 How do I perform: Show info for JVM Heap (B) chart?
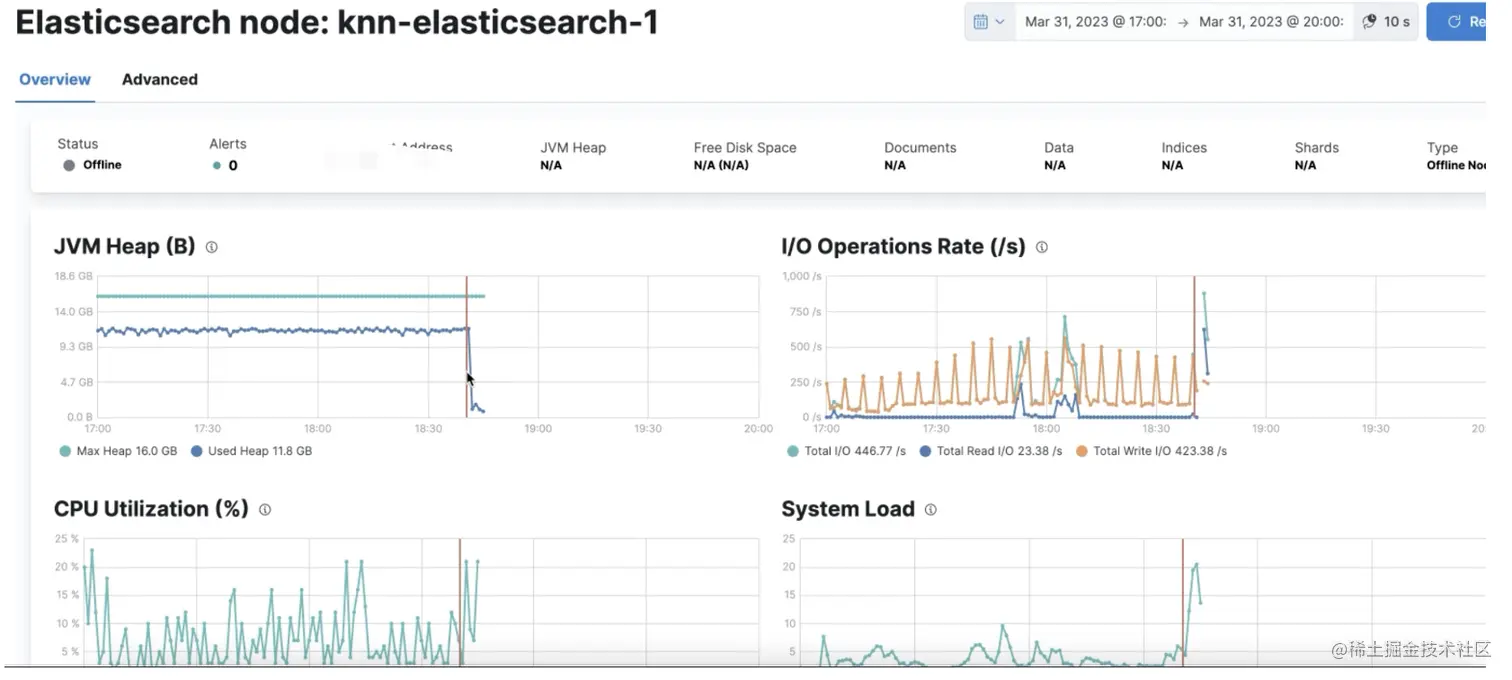(x=211, y=246)
